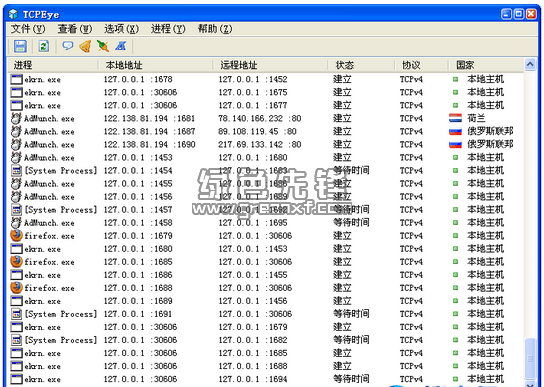Click green local host icon for port 1678 row
Screen dimensions: 544x387
point(455,79)
